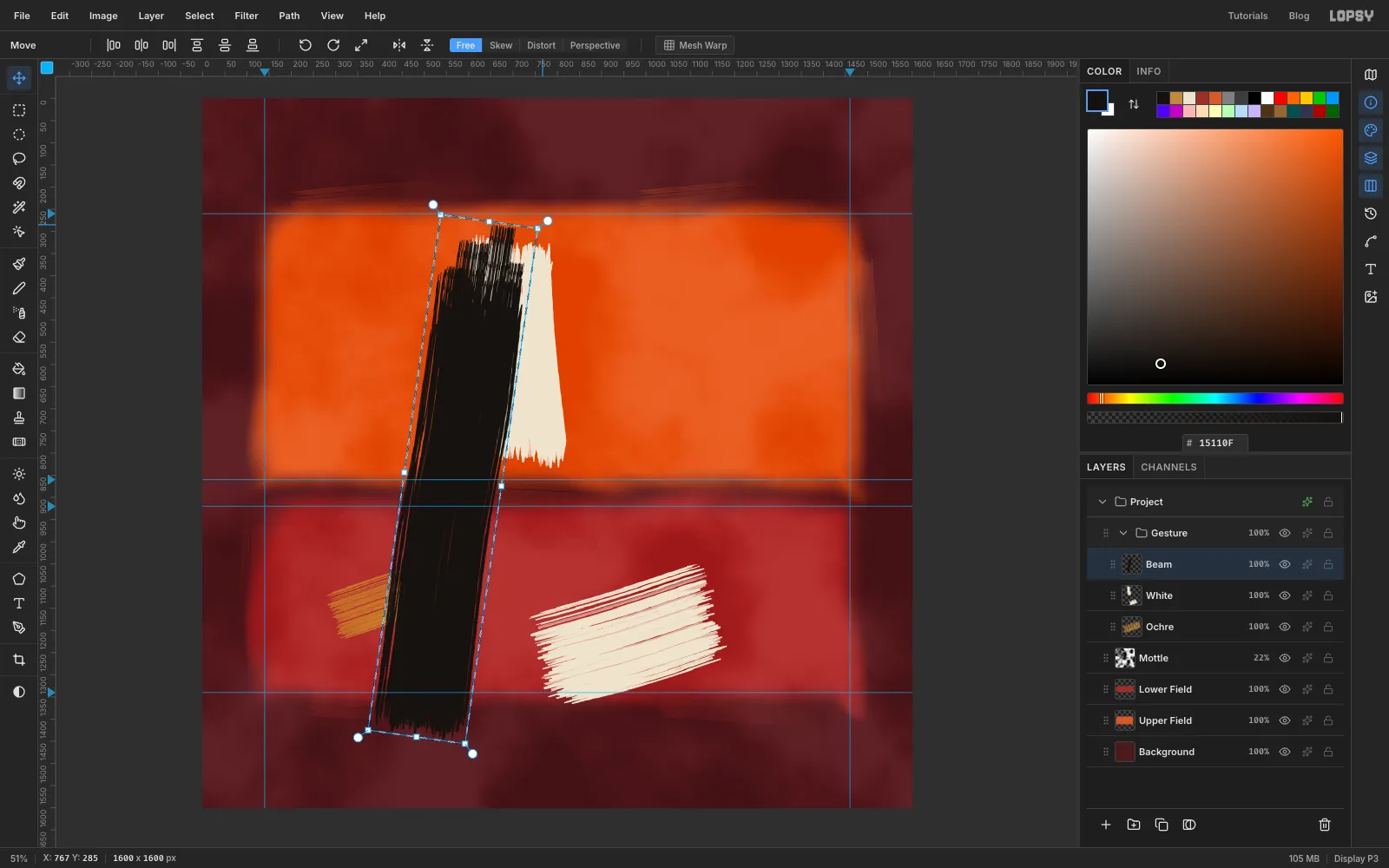The width and height of the screenshot is (1389, 868).
Task: Click the Ochre layer thumbnail
Action: pos(1132,627)
